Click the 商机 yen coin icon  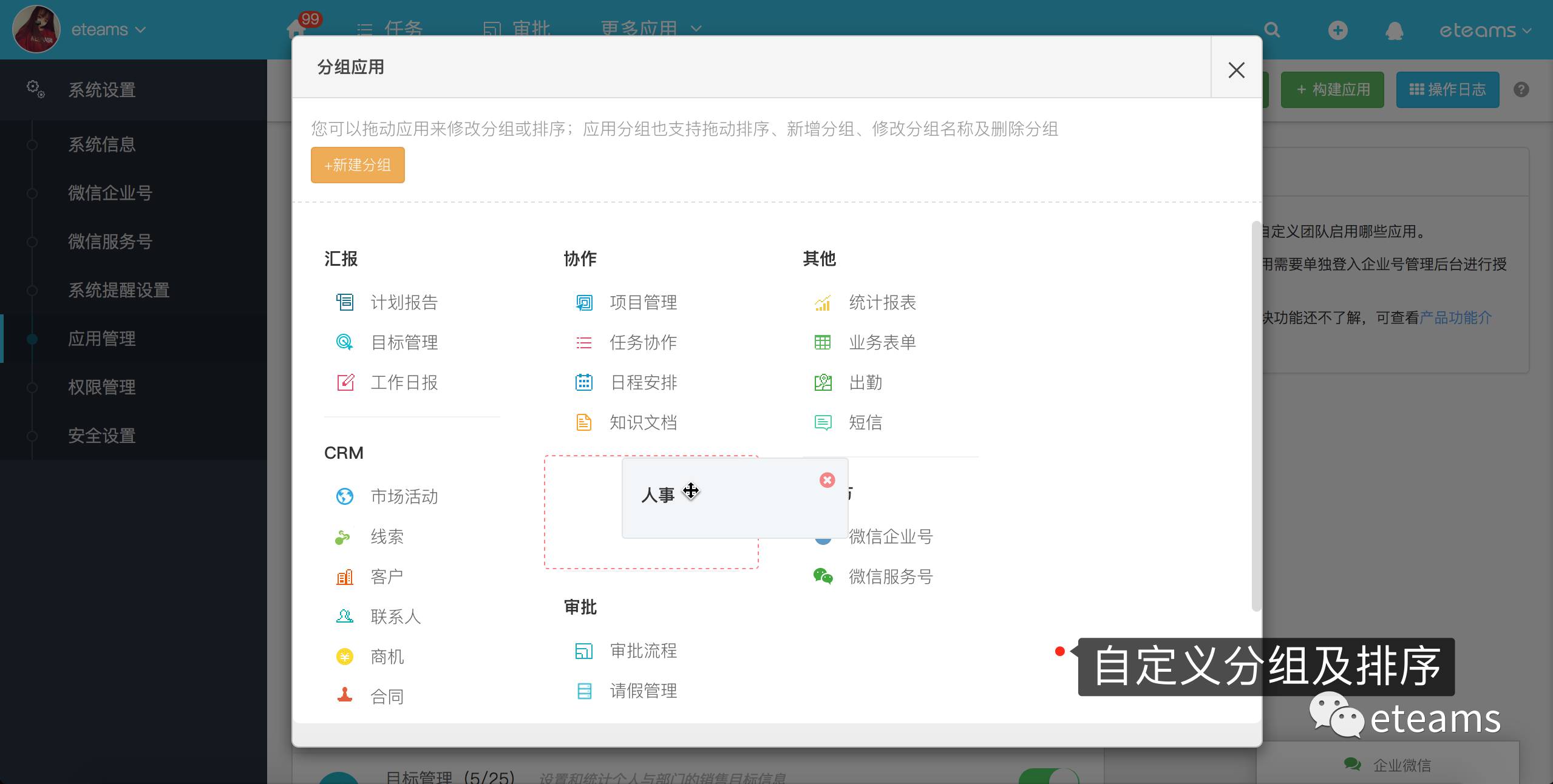click(345, 657)
